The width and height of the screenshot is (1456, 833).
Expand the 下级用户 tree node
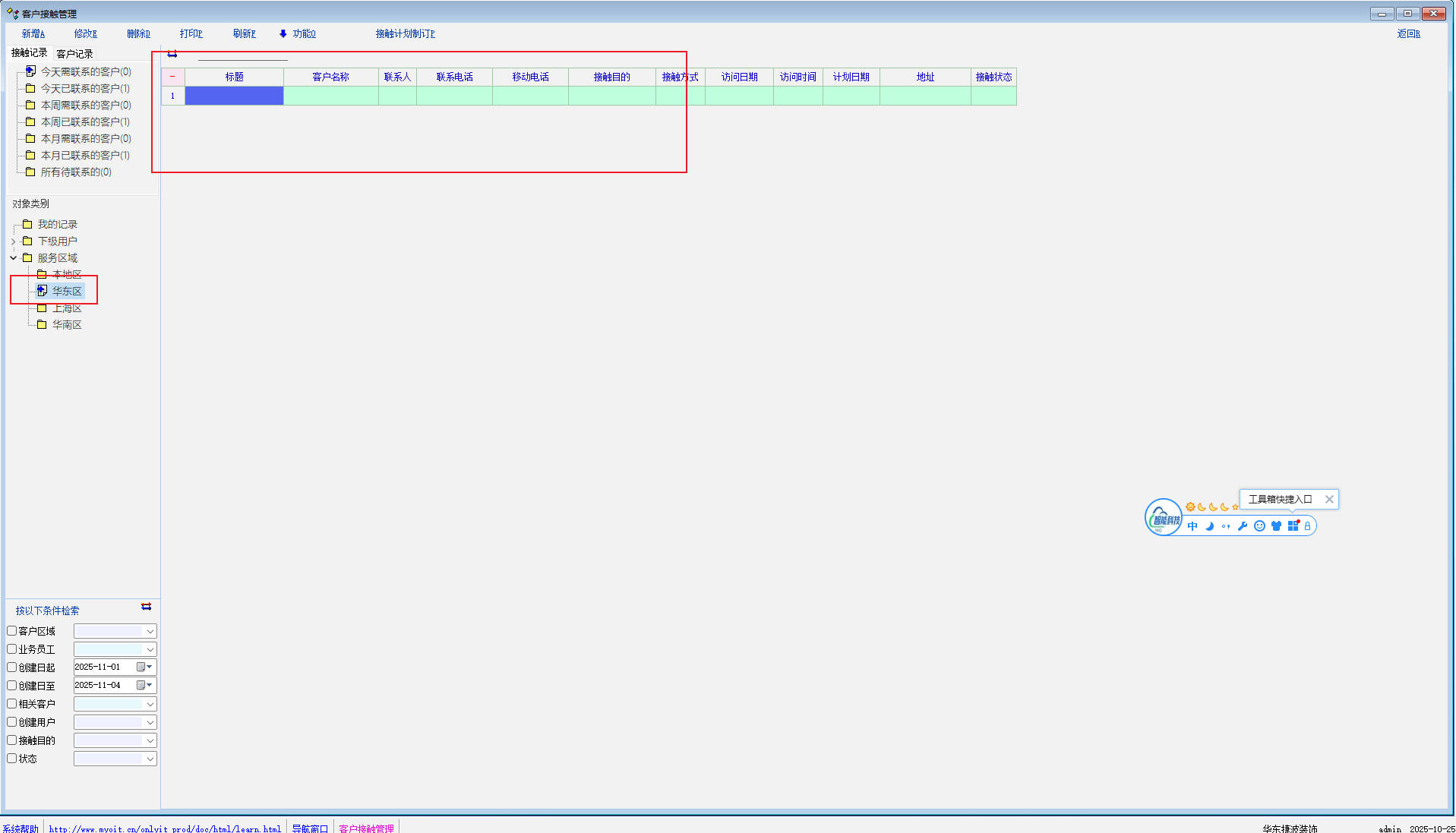click(13, 241)
